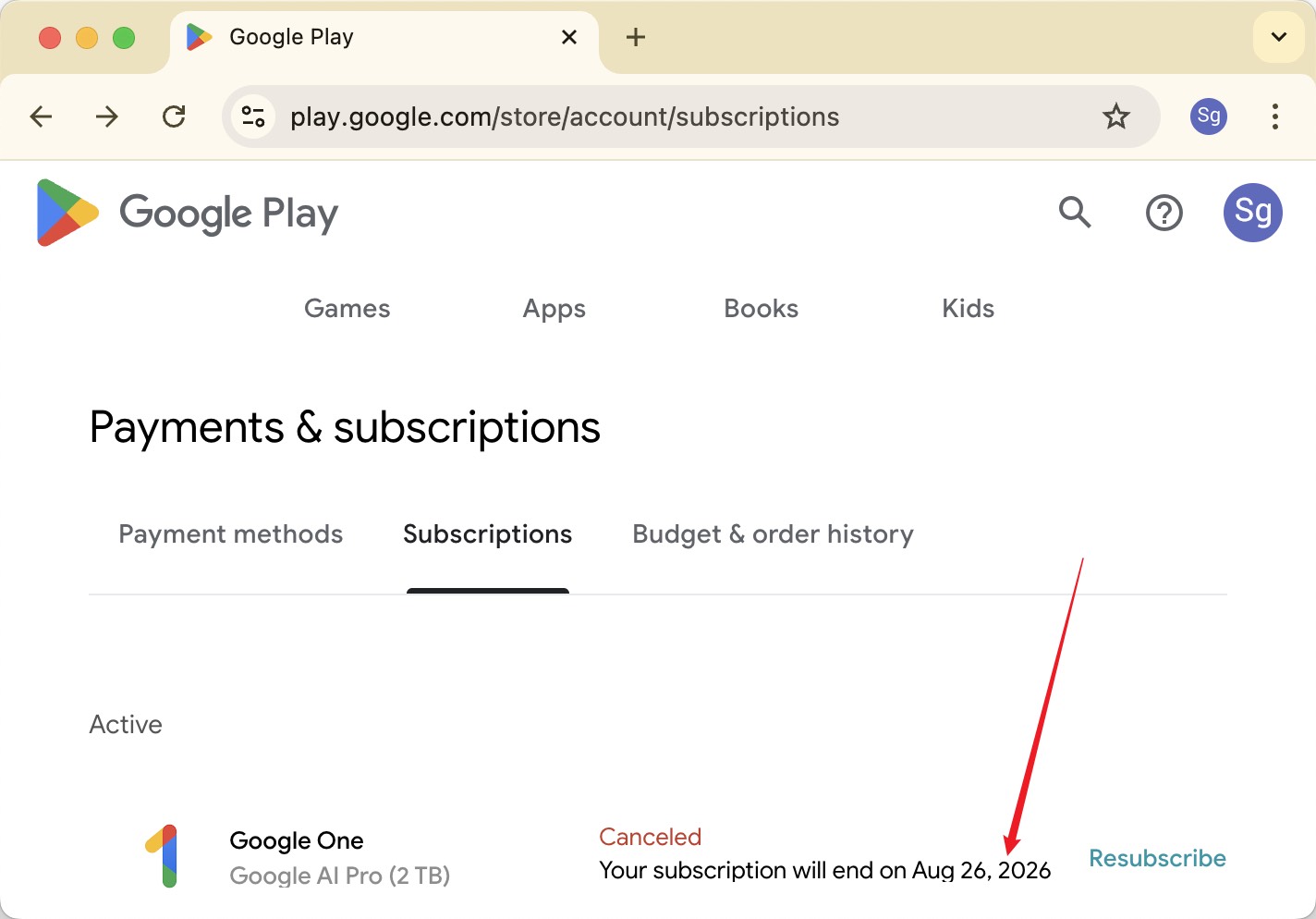Bookmark this page with the star icon

1116,116
